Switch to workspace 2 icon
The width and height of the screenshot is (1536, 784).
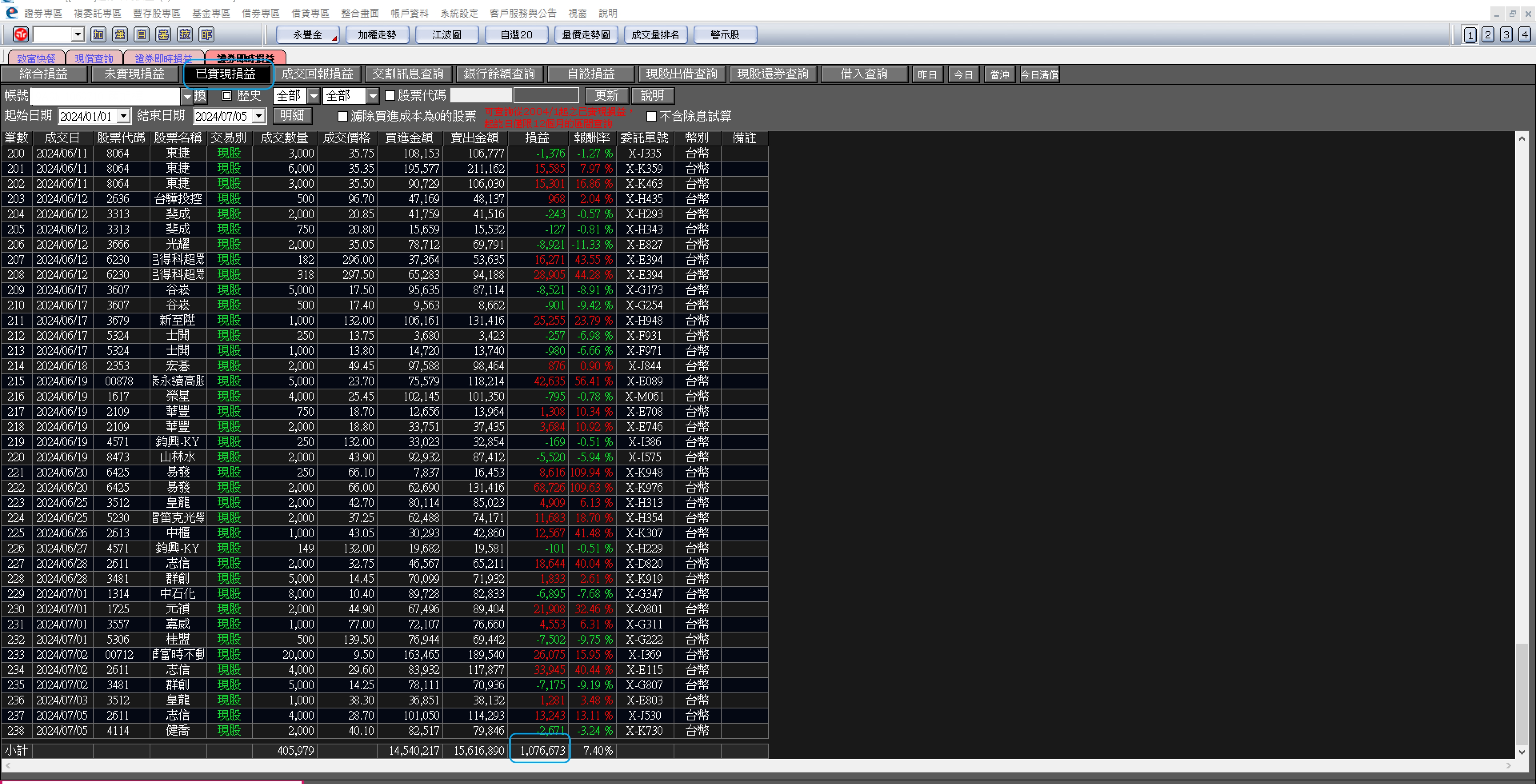(1488, 34)
